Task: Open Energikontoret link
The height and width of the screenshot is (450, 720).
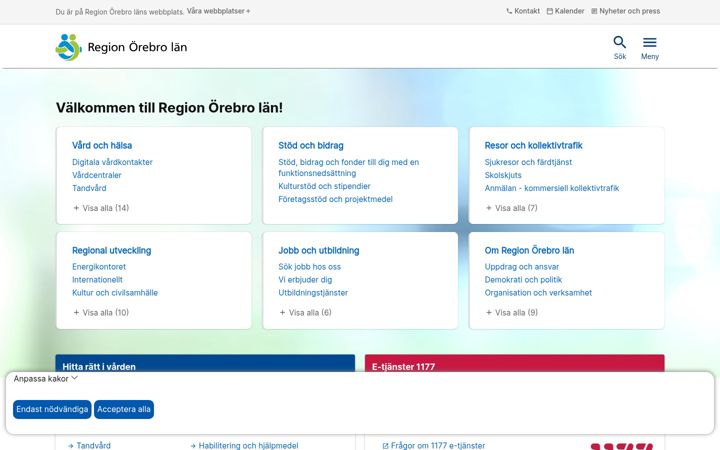Action: [x=99, y=267]
